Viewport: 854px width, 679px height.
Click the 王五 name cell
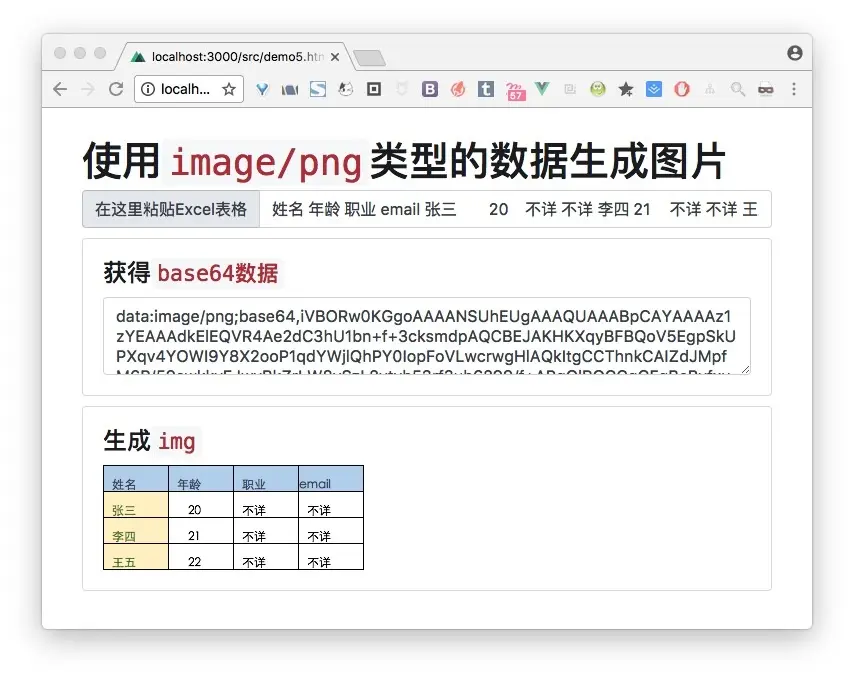(136, 557)
